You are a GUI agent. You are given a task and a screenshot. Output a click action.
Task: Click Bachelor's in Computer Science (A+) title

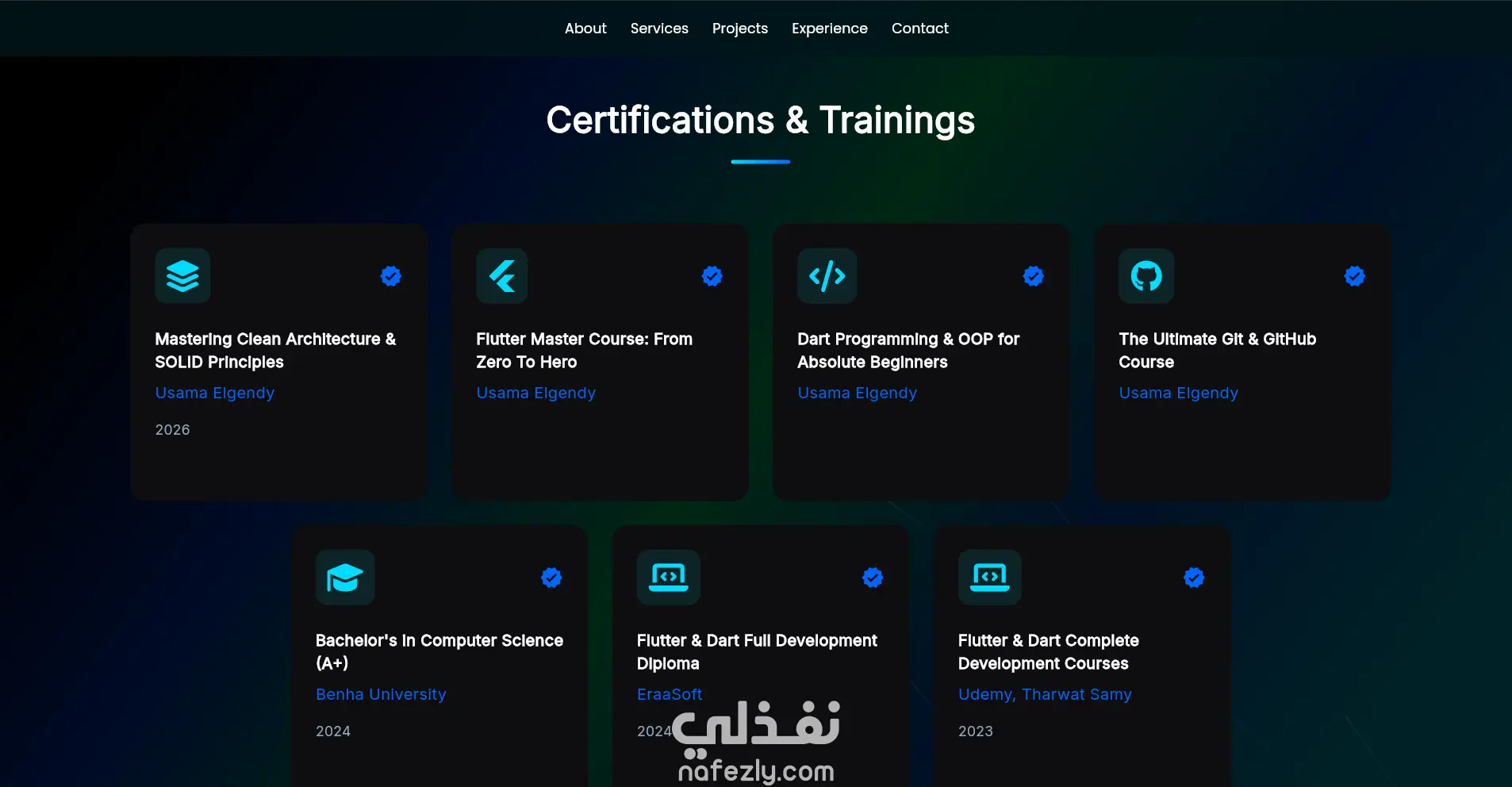[439, 651]
